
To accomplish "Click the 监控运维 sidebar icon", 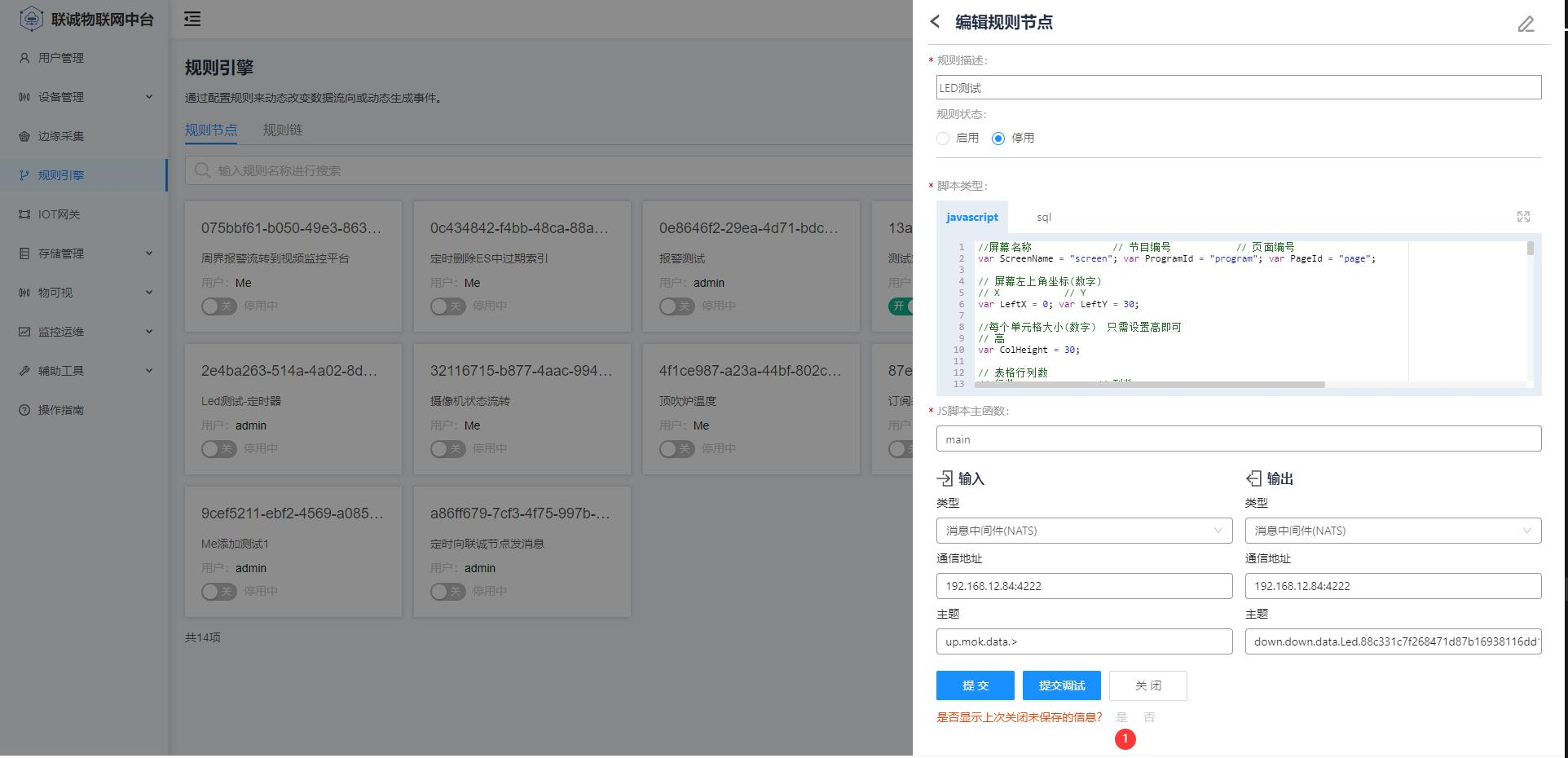I will pos(24,332).
